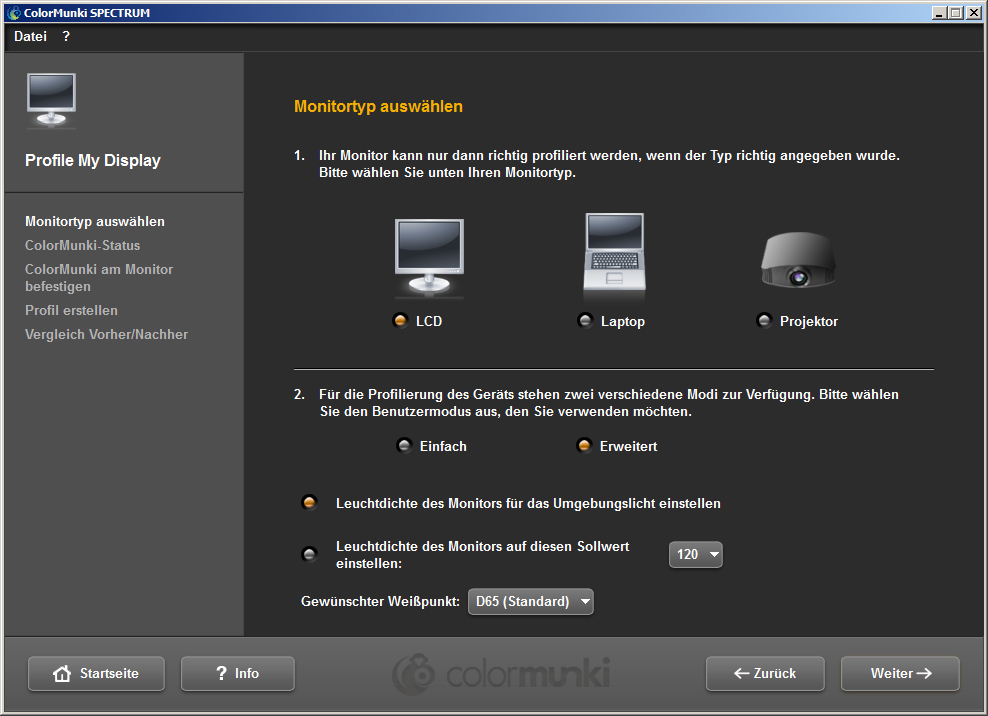Select Leuchtdichte auf diesen Sollwert einstellen option
Image resolution: width=988 pixels, height=716 pixels.
coord(309,554)
